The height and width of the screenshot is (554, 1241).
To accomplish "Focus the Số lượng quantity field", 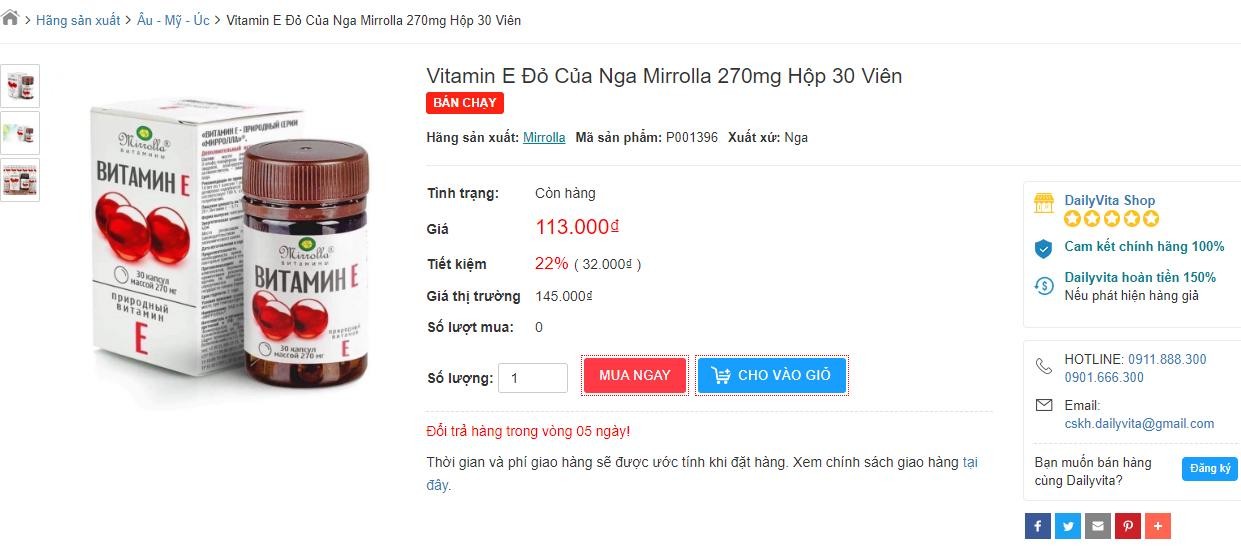I will 533,378.
